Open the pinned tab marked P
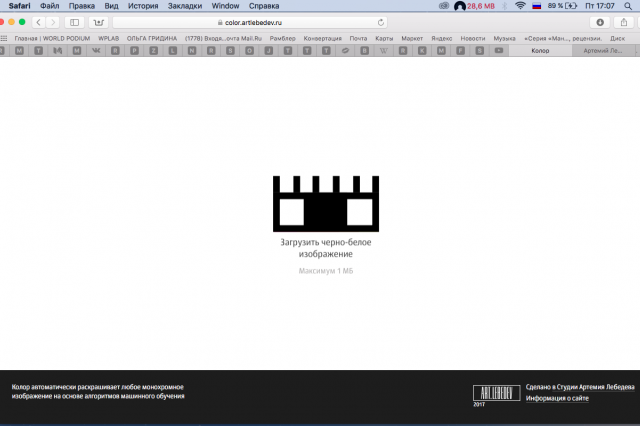 pos(134,51)
